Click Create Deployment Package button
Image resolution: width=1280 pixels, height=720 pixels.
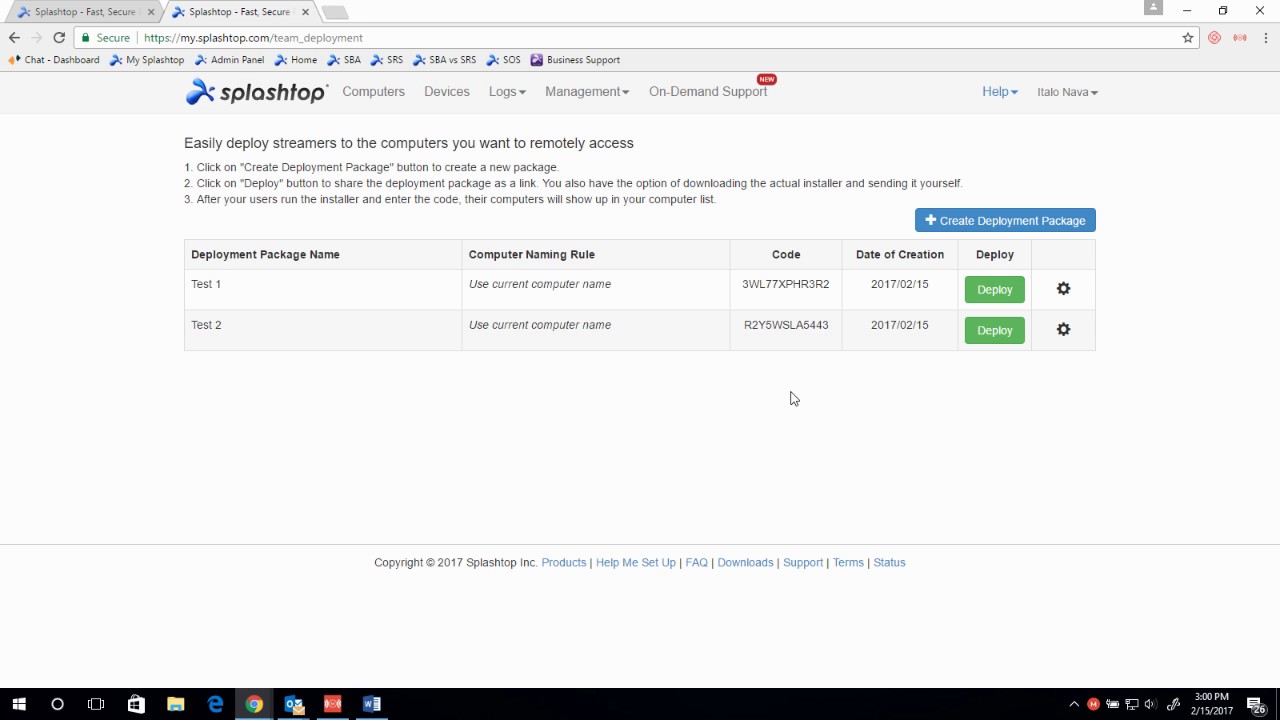[x=1005, y=220]
